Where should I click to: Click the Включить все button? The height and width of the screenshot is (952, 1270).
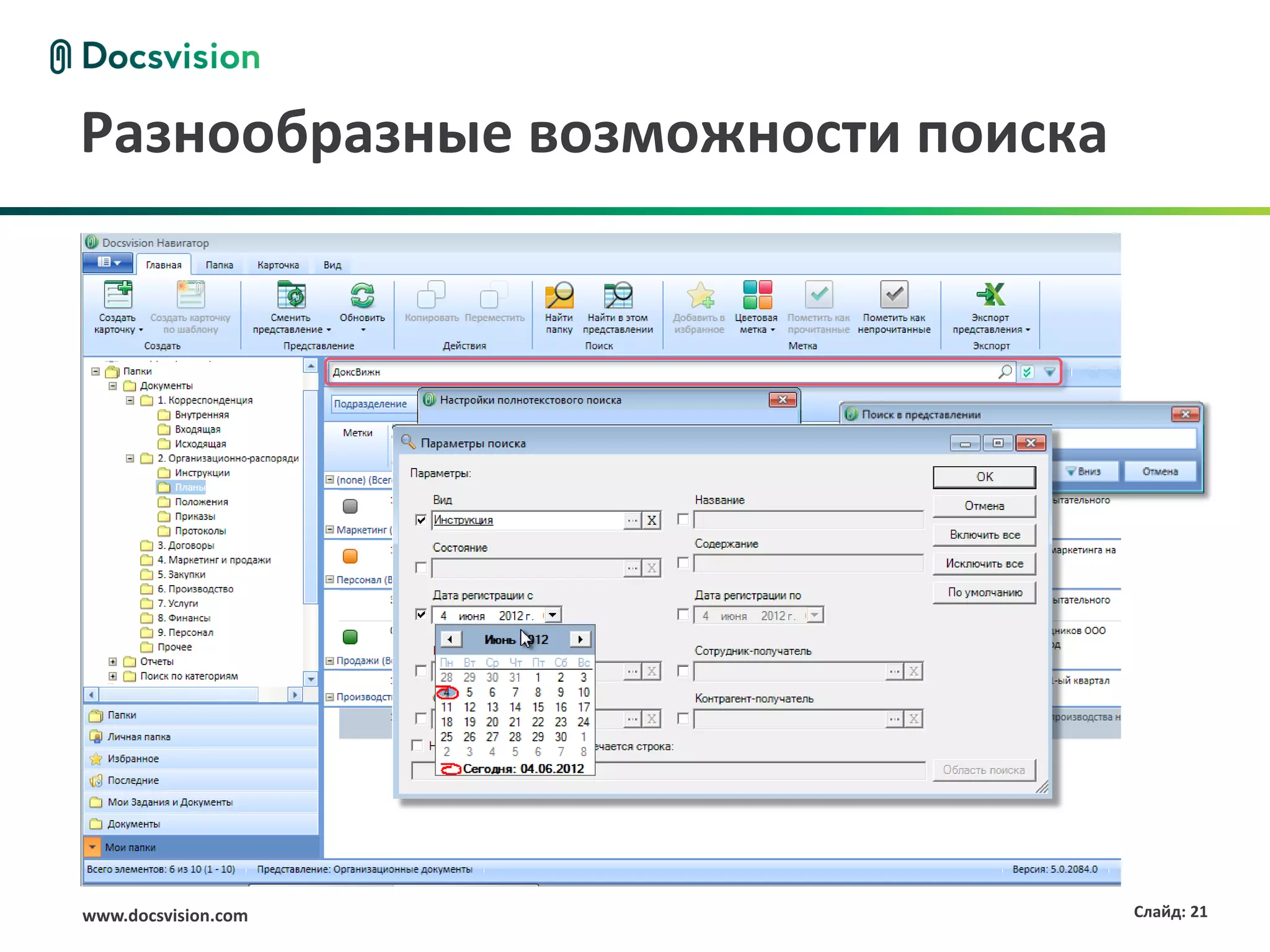(984, 535)
